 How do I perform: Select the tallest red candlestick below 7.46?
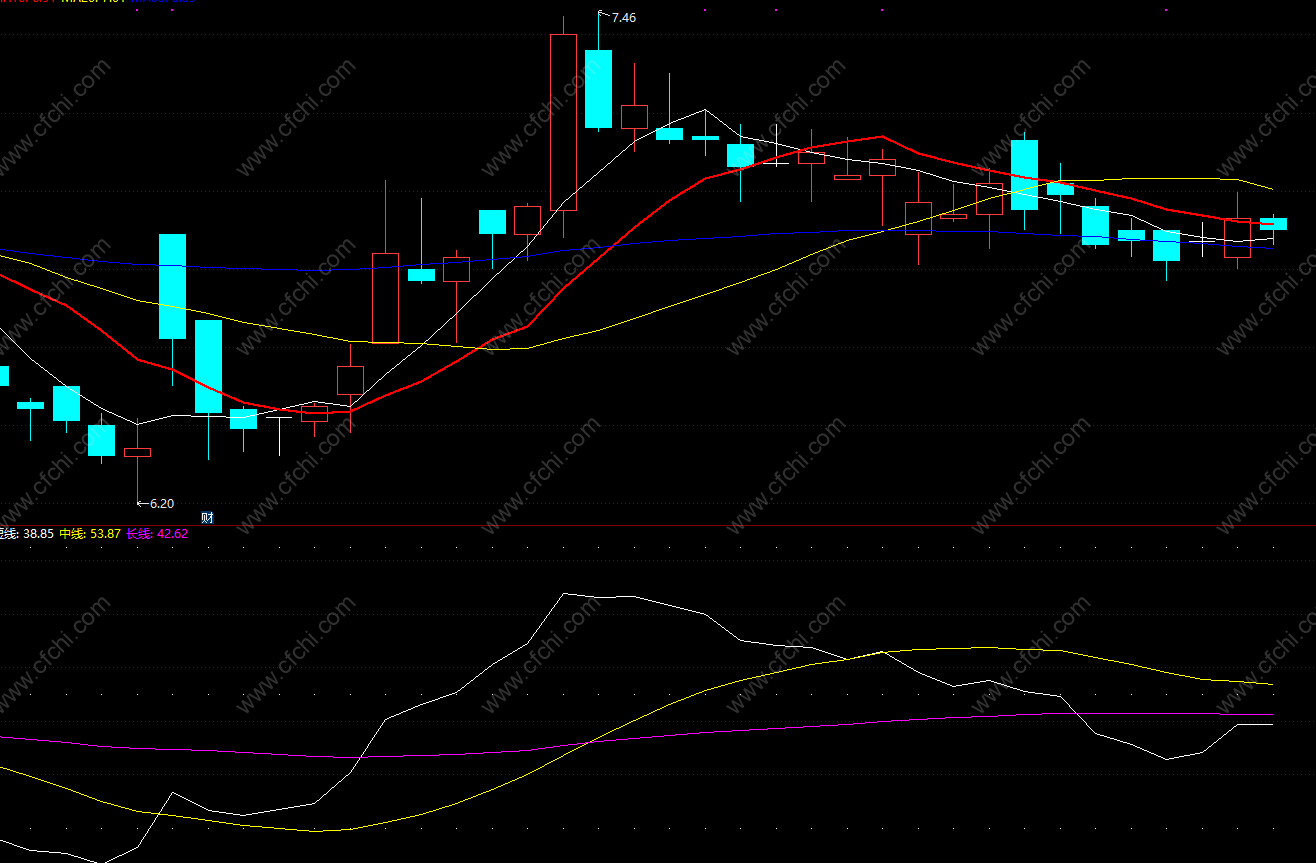564,122
